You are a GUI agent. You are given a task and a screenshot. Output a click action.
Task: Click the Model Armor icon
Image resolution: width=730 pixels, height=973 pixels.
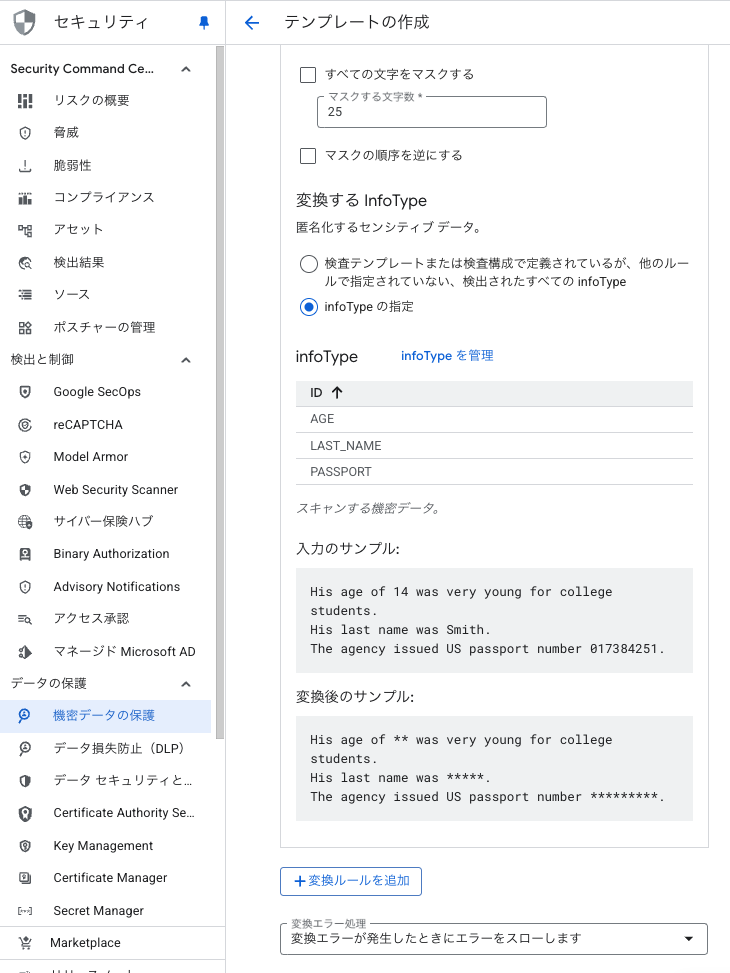[25, 457]
